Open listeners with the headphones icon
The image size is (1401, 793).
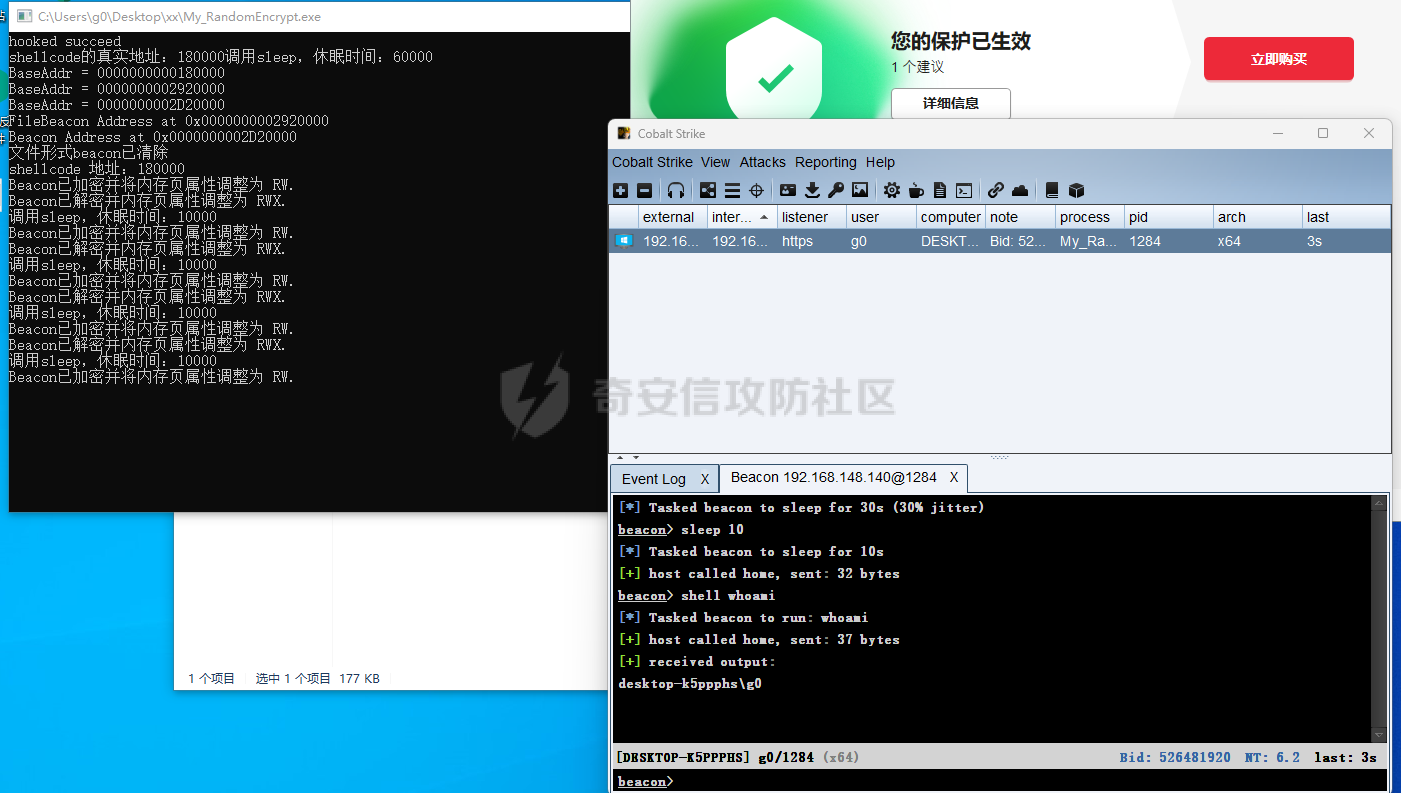676,190
